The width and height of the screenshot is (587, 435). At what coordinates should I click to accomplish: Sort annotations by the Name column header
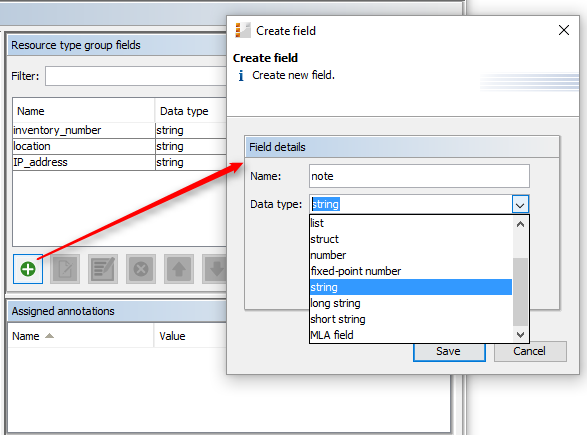(x=26, y=336)
